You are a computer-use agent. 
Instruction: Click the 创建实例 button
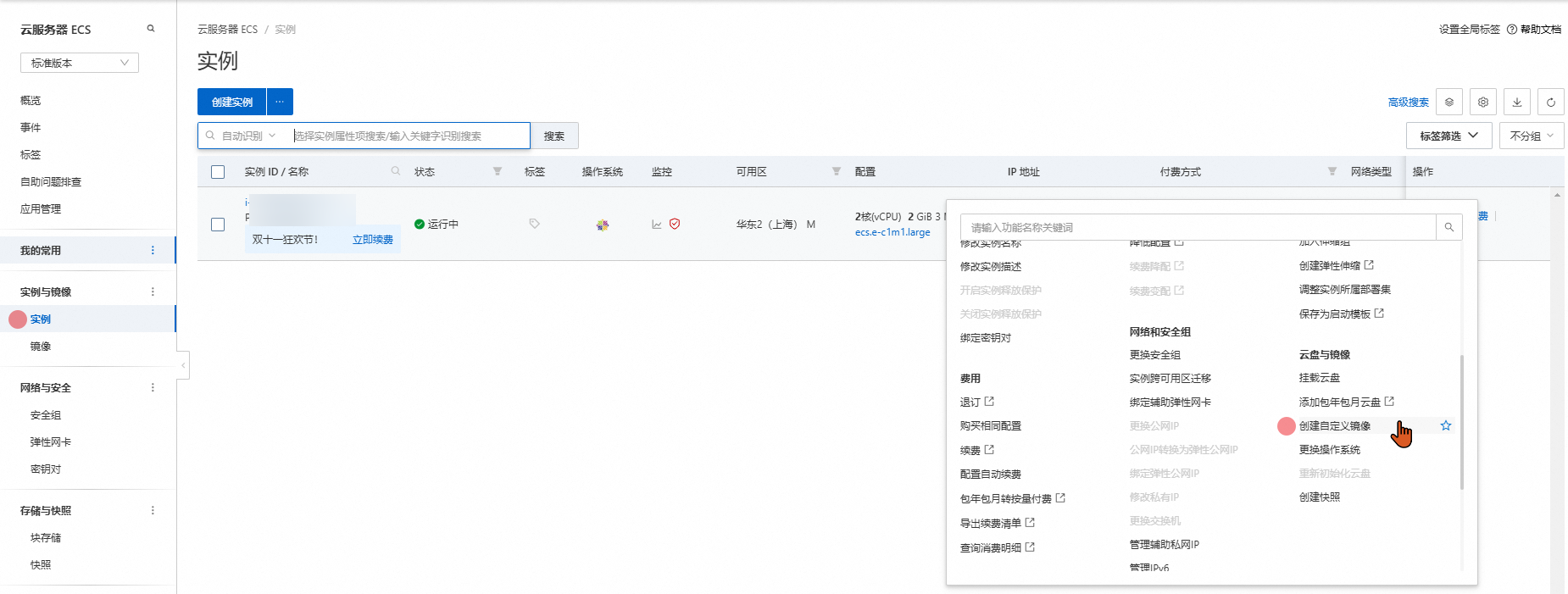pos(231,102)
